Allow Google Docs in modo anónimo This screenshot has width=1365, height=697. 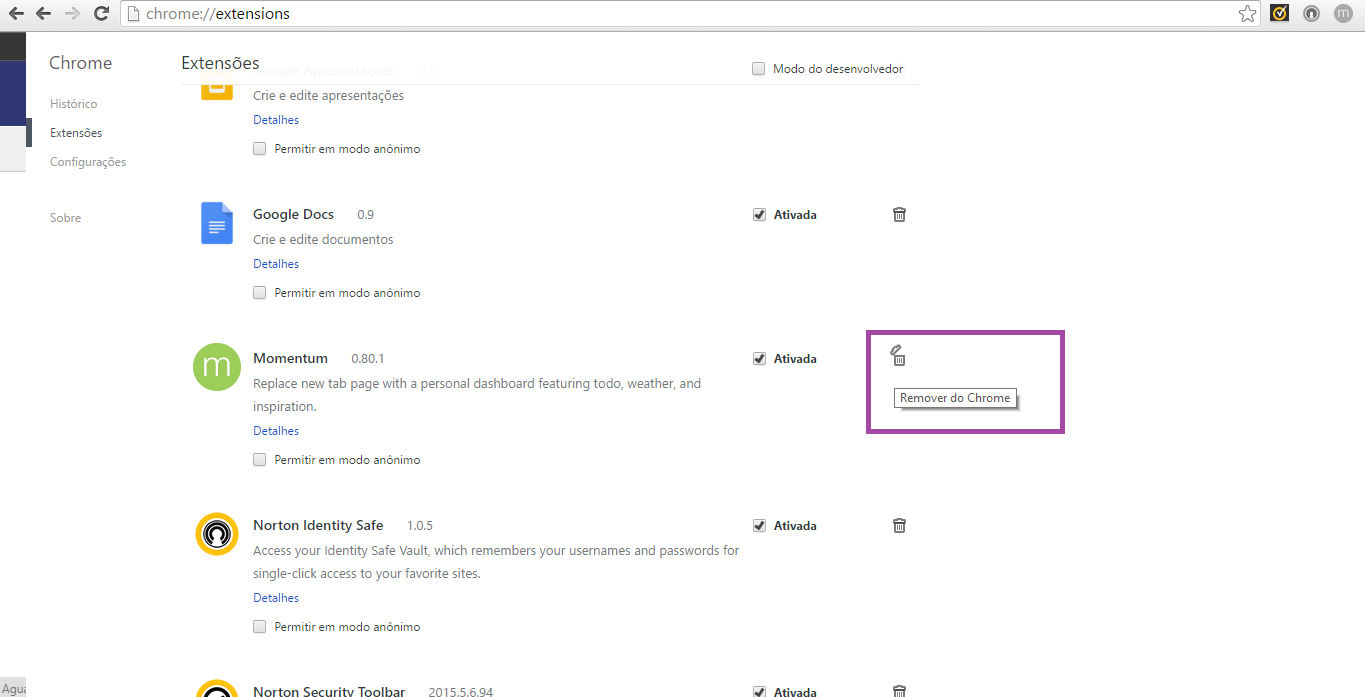point(260,293)
